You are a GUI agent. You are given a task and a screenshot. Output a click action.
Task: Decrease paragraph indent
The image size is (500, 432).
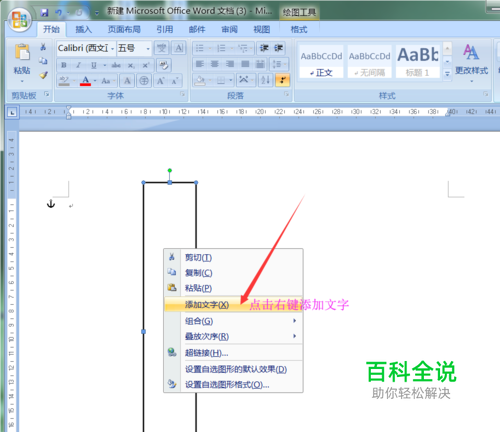[264, 48]
